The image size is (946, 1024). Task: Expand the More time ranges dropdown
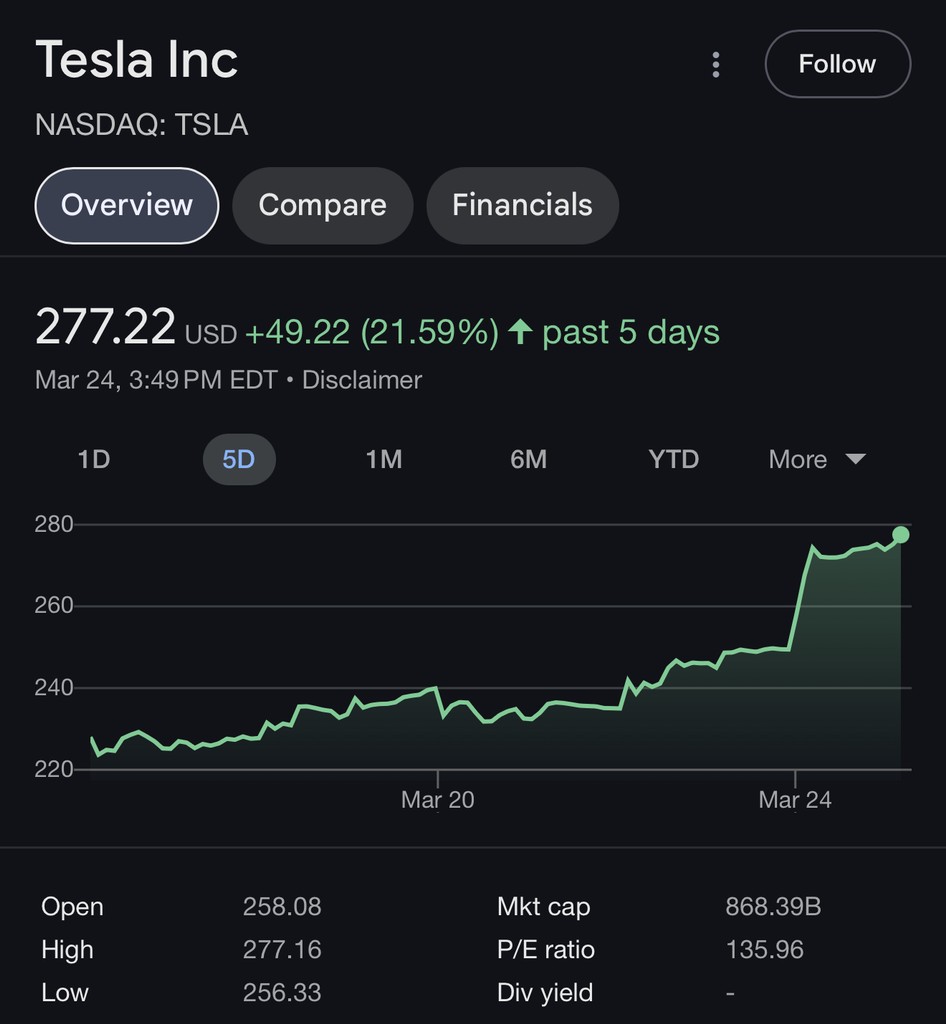(x=798, y=460)
